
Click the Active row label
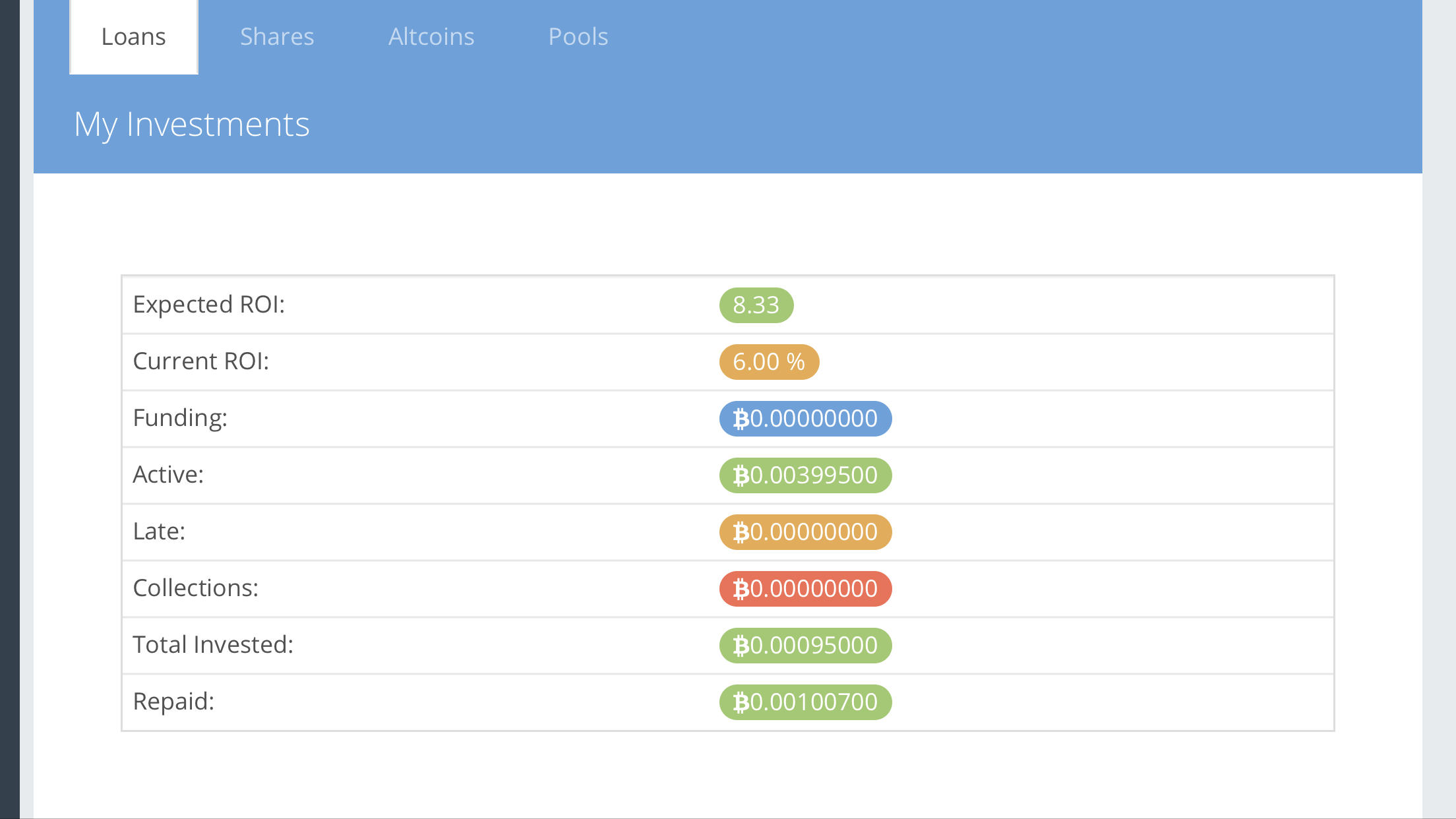168,475
